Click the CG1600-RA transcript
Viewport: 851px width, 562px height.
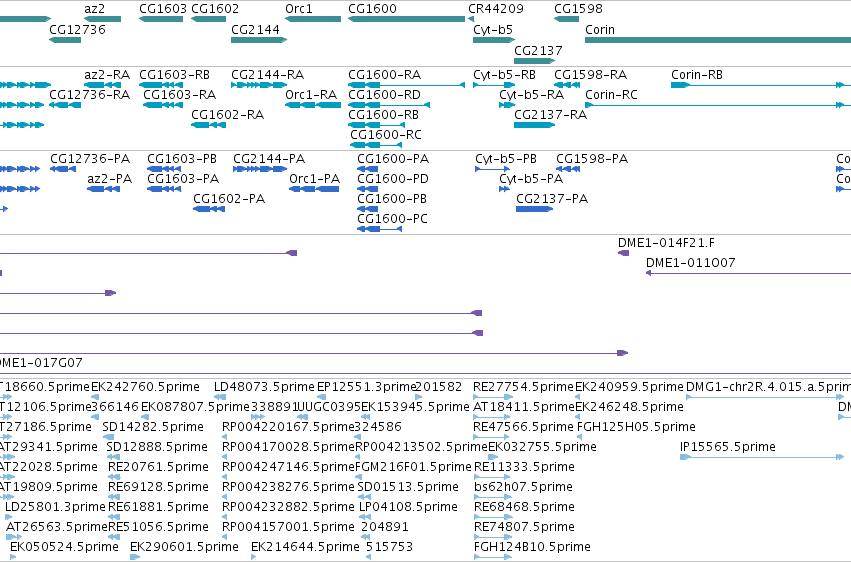pos(407,85)
